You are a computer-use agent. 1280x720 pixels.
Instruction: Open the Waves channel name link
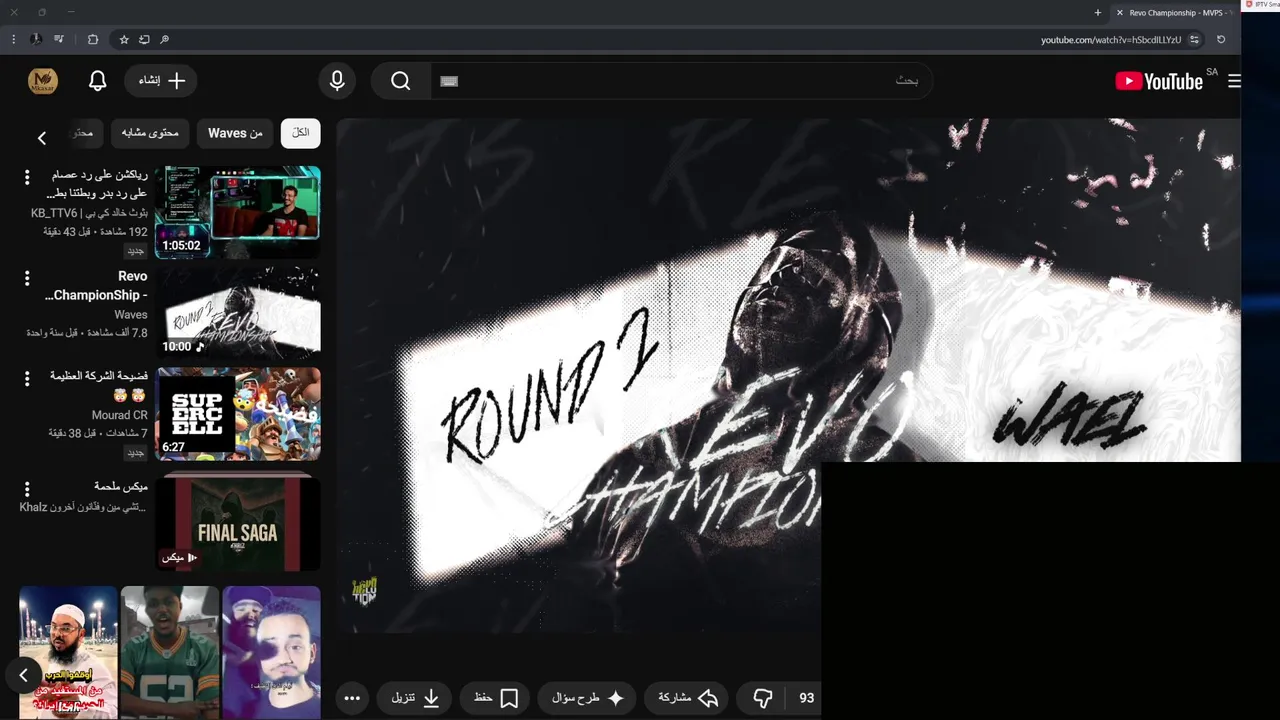click(130, 314)
